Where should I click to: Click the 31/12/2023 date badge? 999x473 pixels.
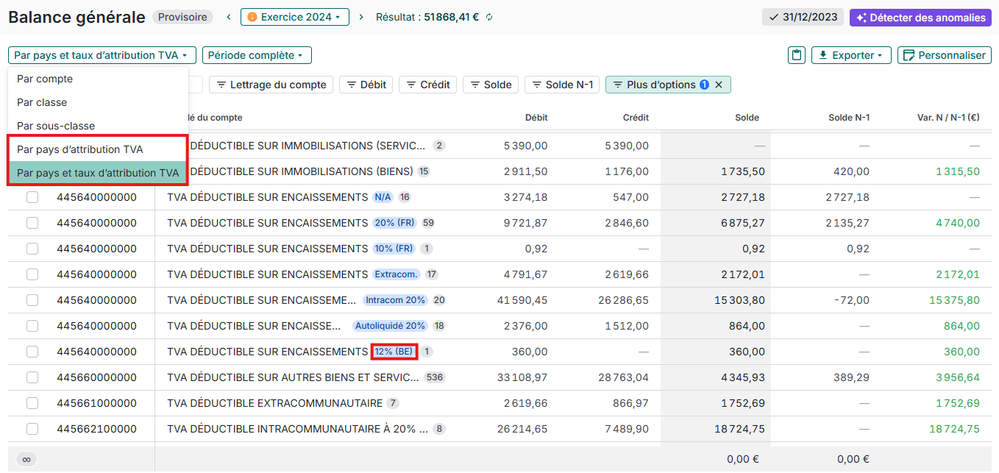coord(802,18)
